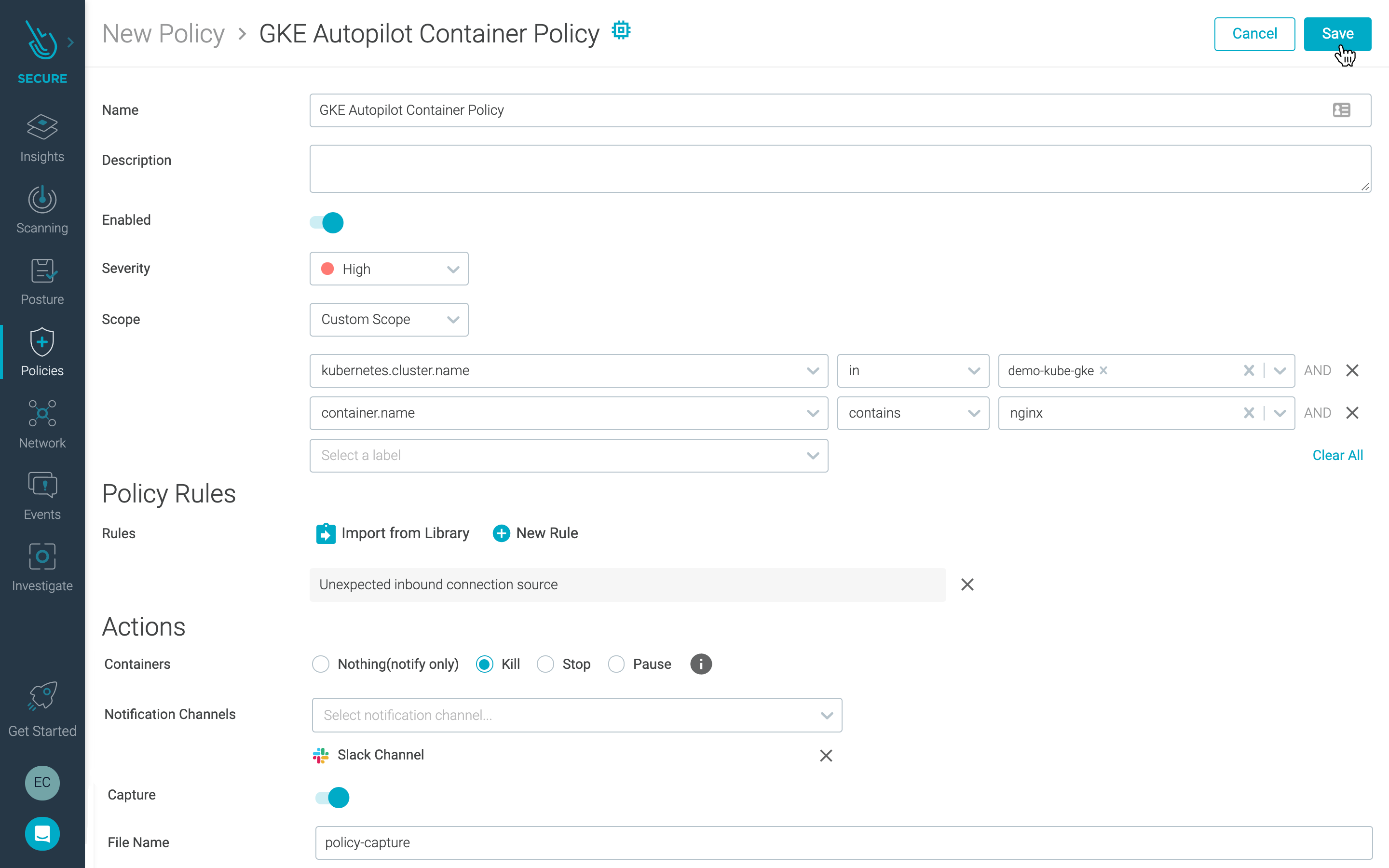Click the policy name input field

click(840, 110)
